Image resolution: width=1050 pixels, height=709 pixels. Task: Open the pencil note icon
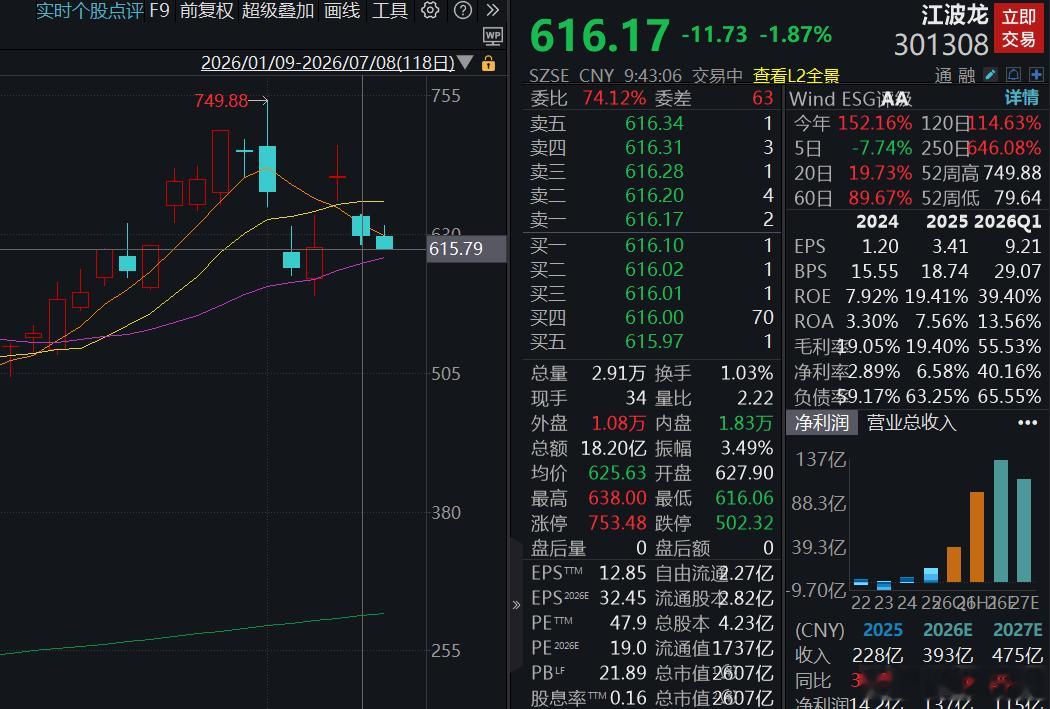990,75
